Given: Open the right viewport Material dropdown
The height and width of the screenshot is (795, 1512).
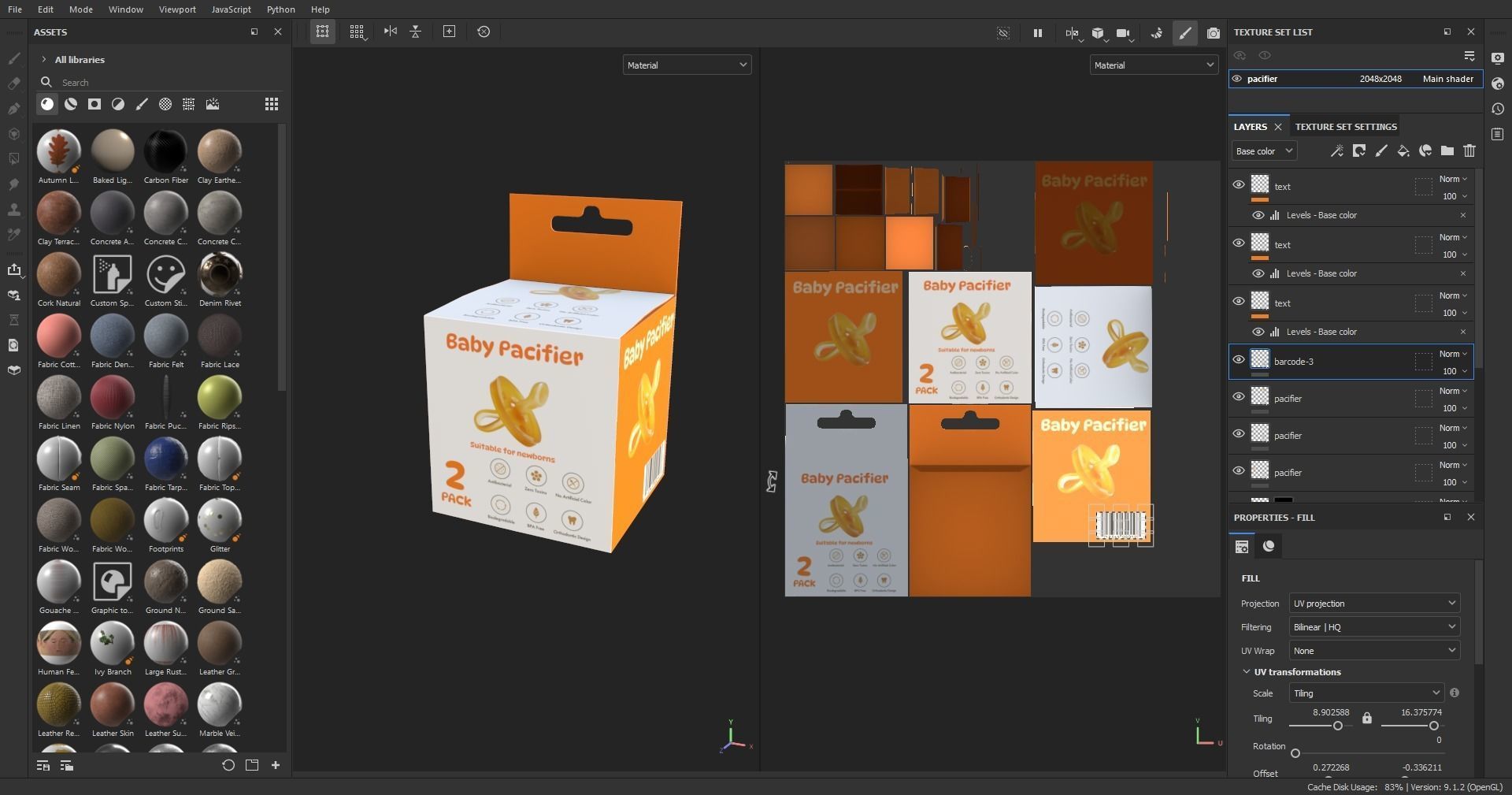Looking at the screenshot, I should (1154, 65).
